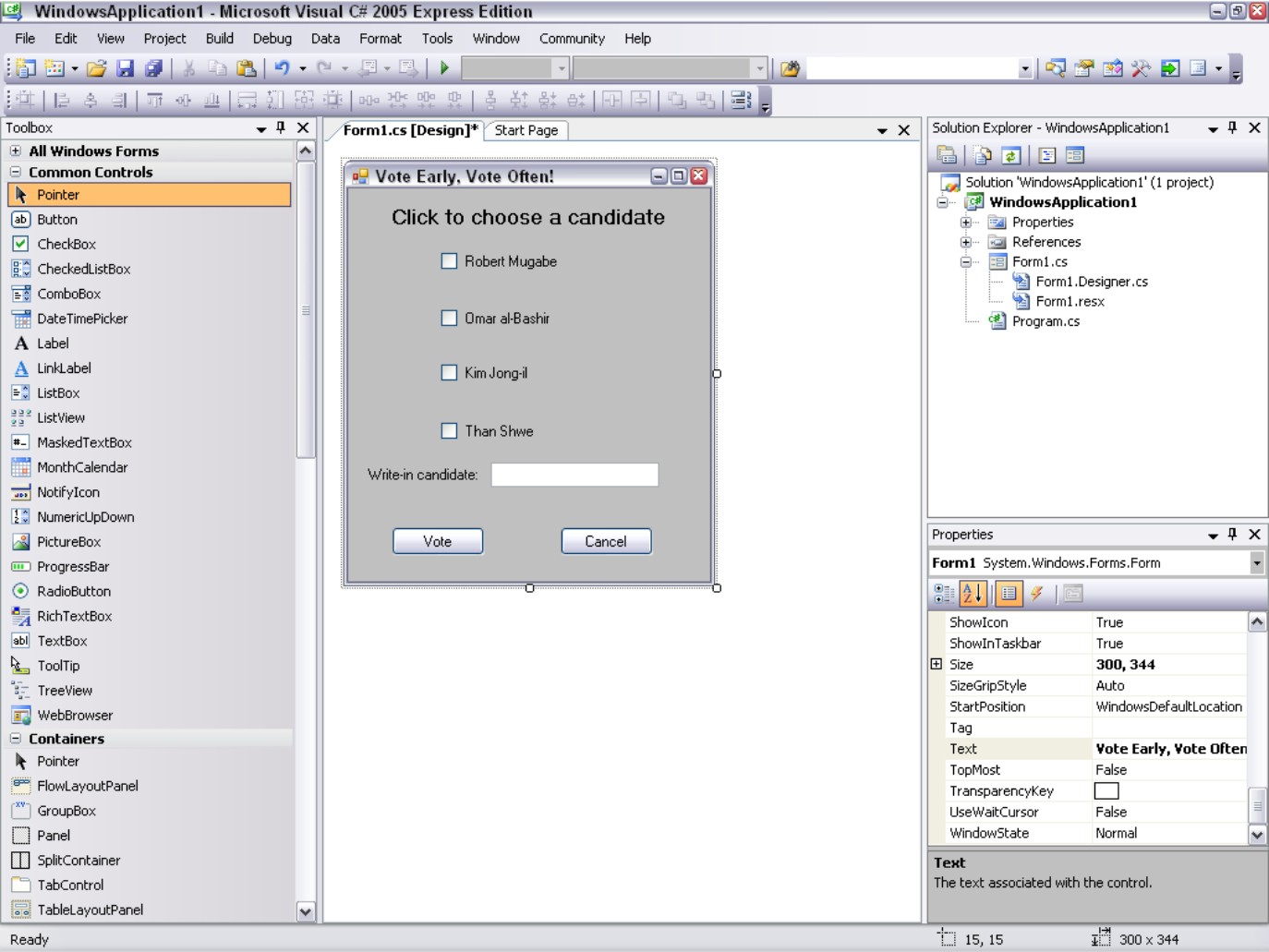Image resolution: width=1269 pixels, height=952 pixels.
Task: Open the Undo history dropdown arrow
Action: 302,68
